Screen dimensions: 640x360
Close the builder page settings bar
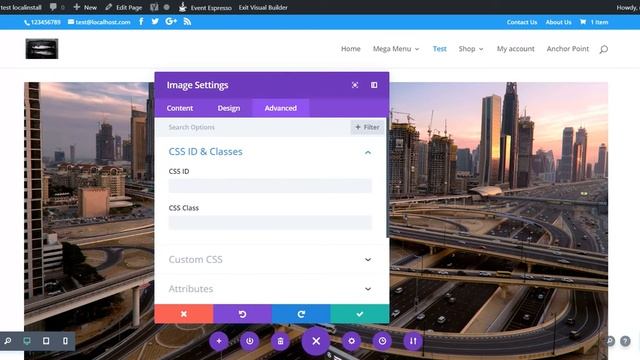pos(316,341)
